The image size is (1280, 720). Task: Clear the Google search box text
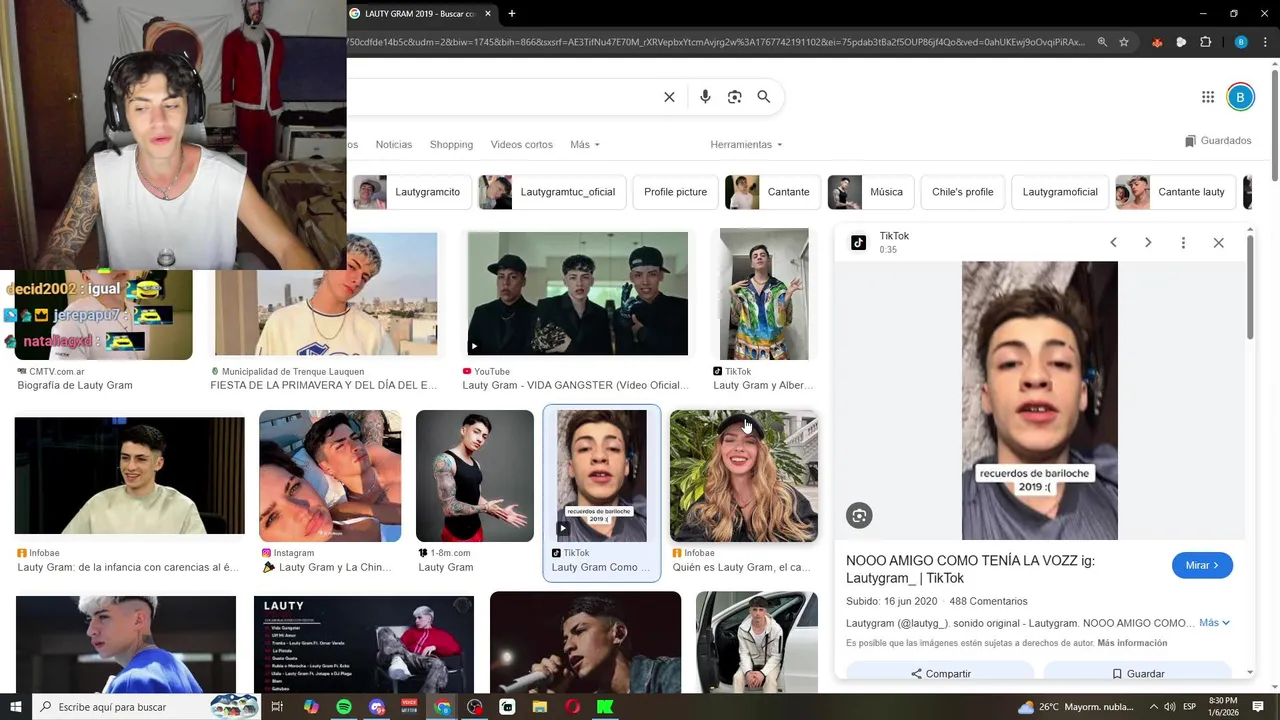(x=669, y=97)
